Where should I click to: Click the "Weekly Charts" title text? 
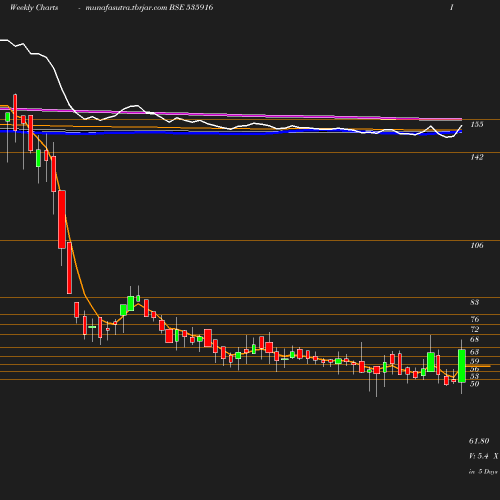pos(34,7)
